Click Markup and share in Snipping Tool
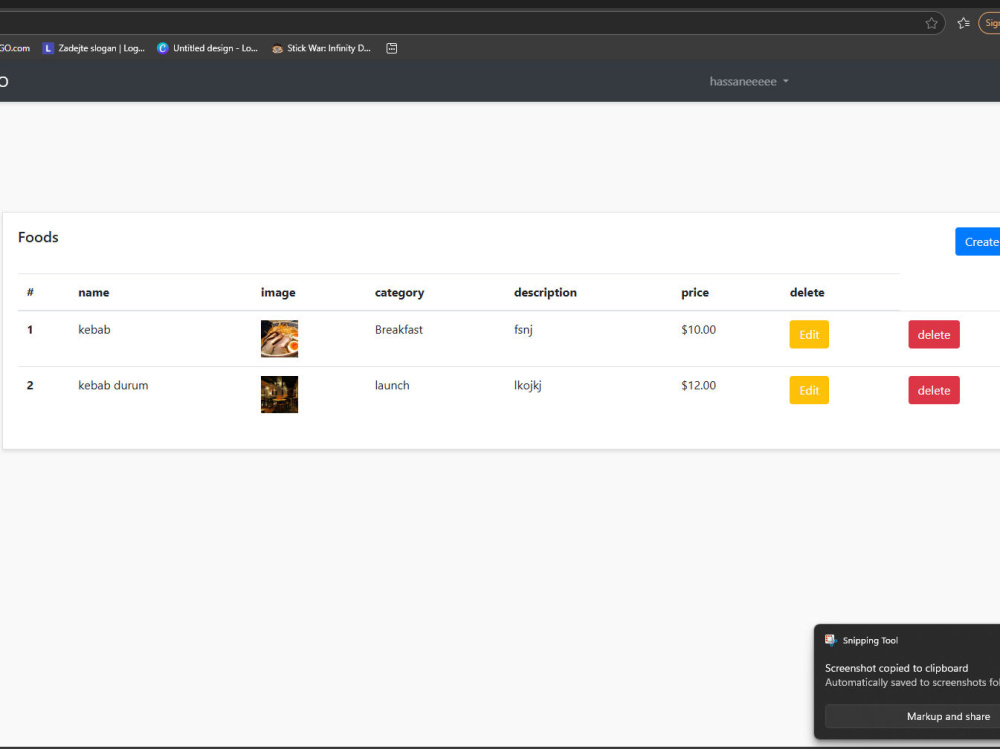Viewport: 1000px width, 749px height. coord(913,716)
